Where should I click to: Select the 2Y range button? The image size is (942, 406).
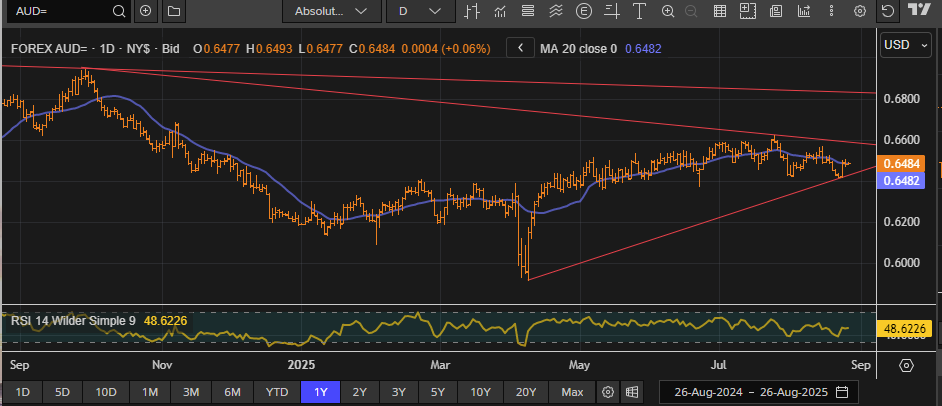click(x=359, y=392)
